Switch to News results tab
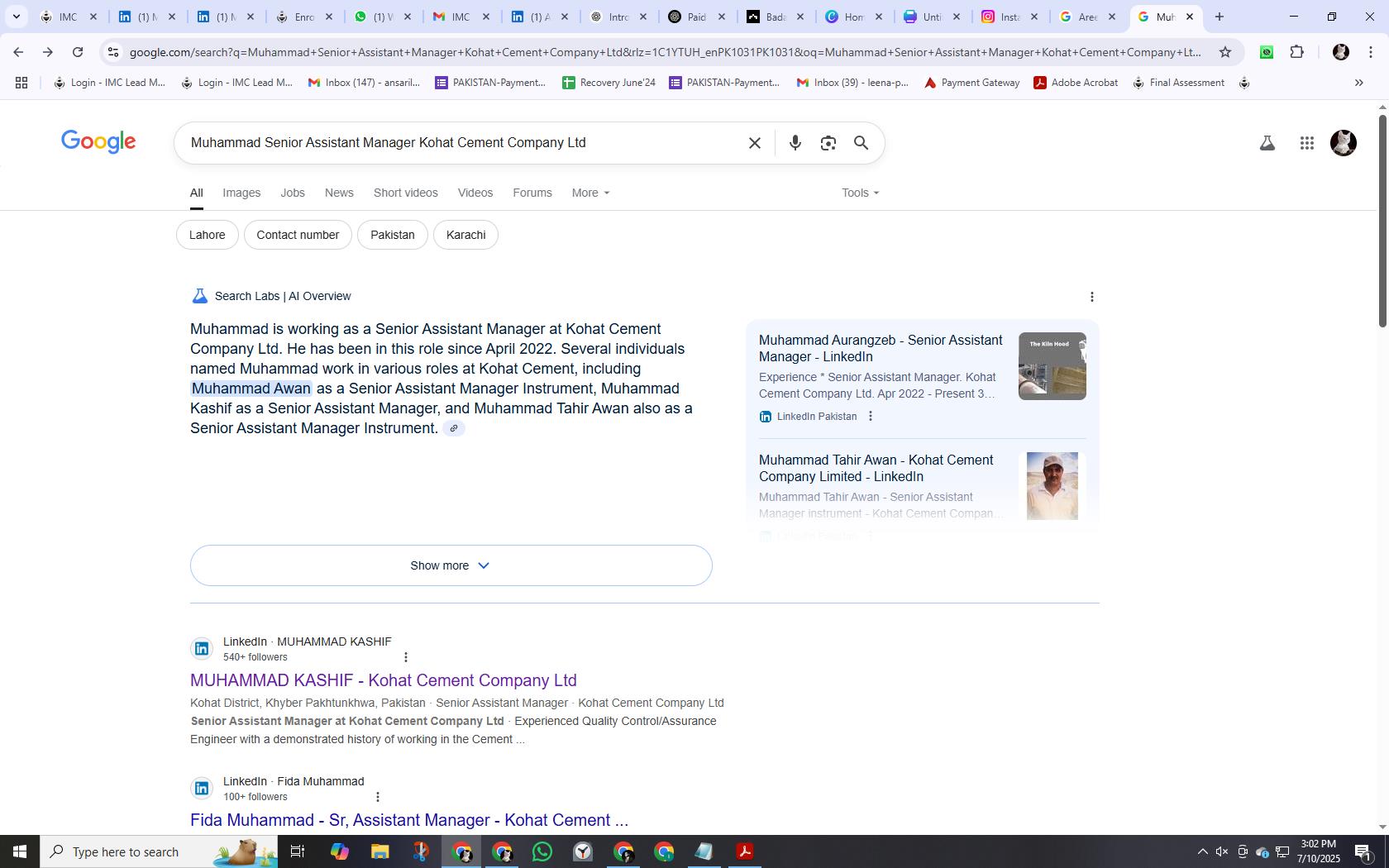The width and height of the screenshot is (1389, 868). click(339, 193)
